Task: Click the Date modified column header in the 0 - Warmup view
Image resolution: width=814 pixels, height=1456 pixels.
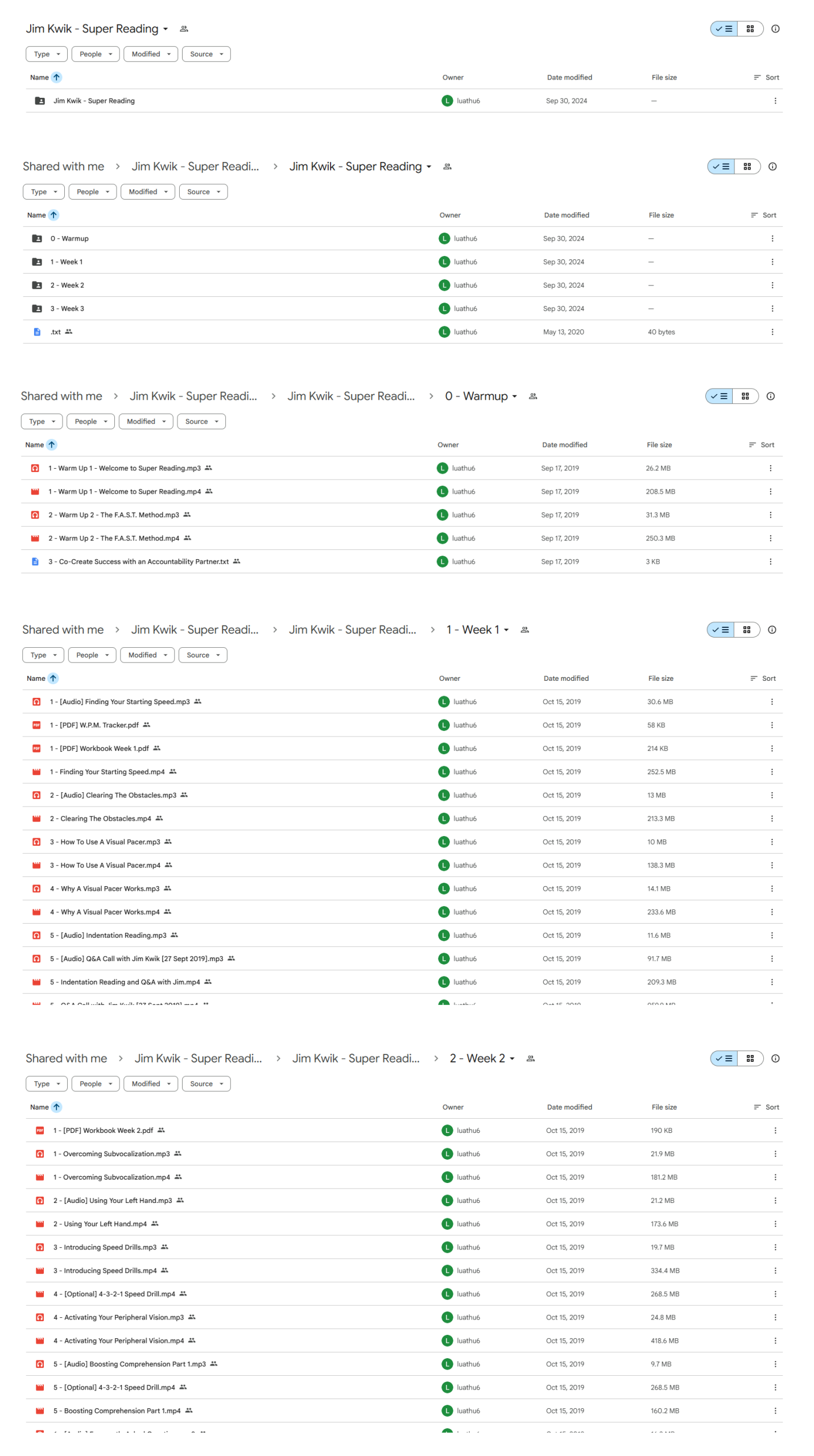Action: click(564, 445)
